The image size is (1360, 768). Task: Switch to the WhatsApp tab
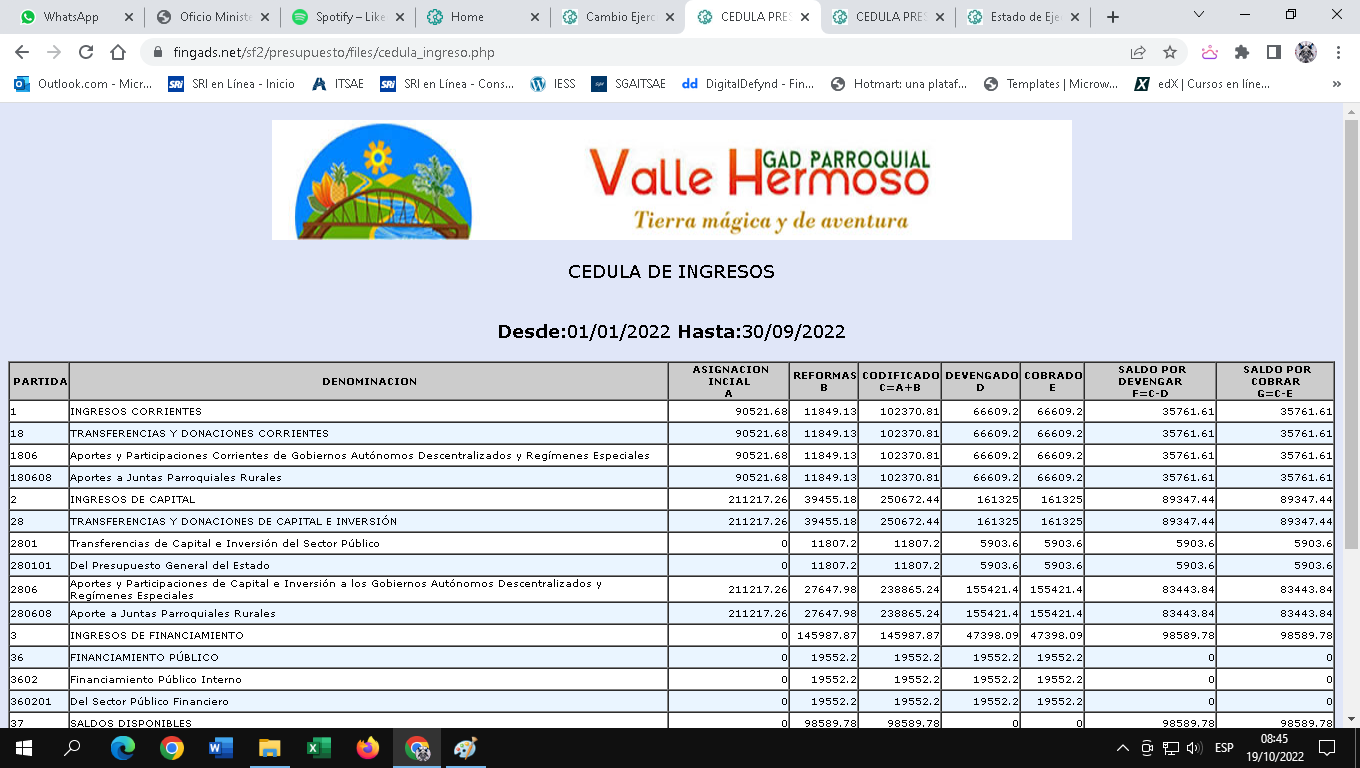[x=70, y=17]
